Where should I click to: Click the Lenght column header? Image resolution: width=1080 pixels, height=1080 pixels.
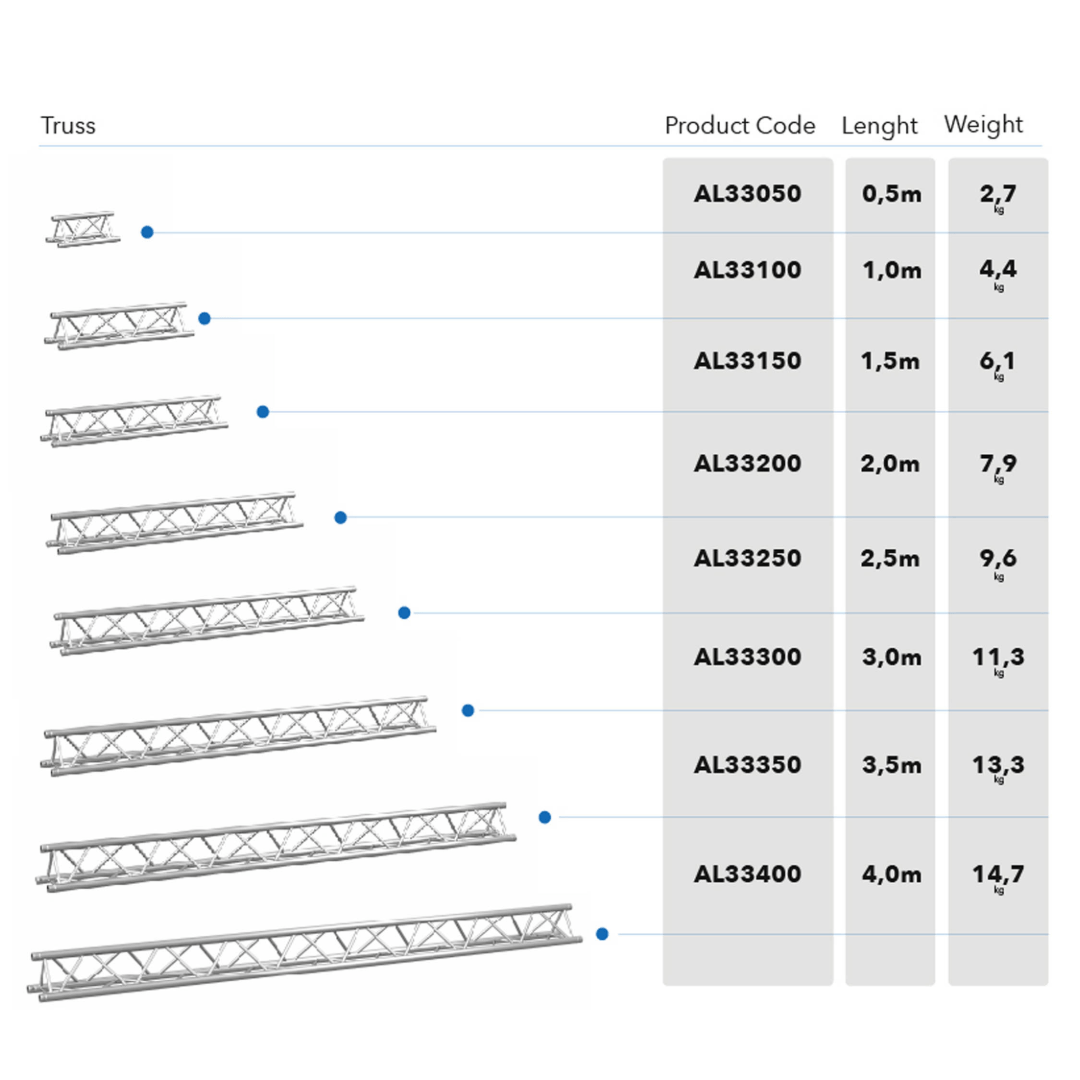point(880,126)
